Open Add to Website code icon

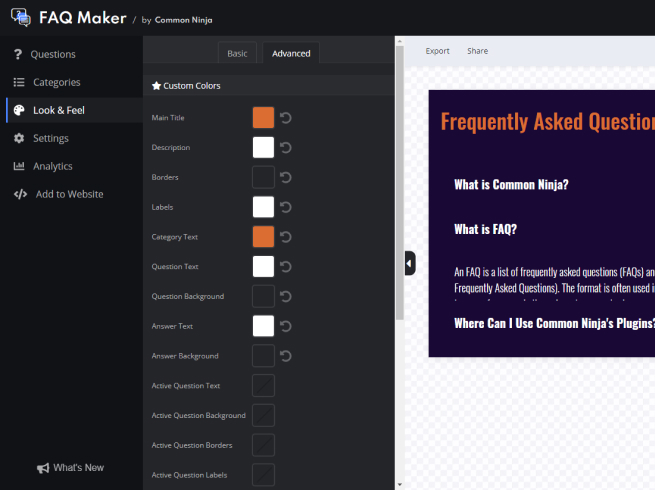pyautogui.click(x=20, y=194)
